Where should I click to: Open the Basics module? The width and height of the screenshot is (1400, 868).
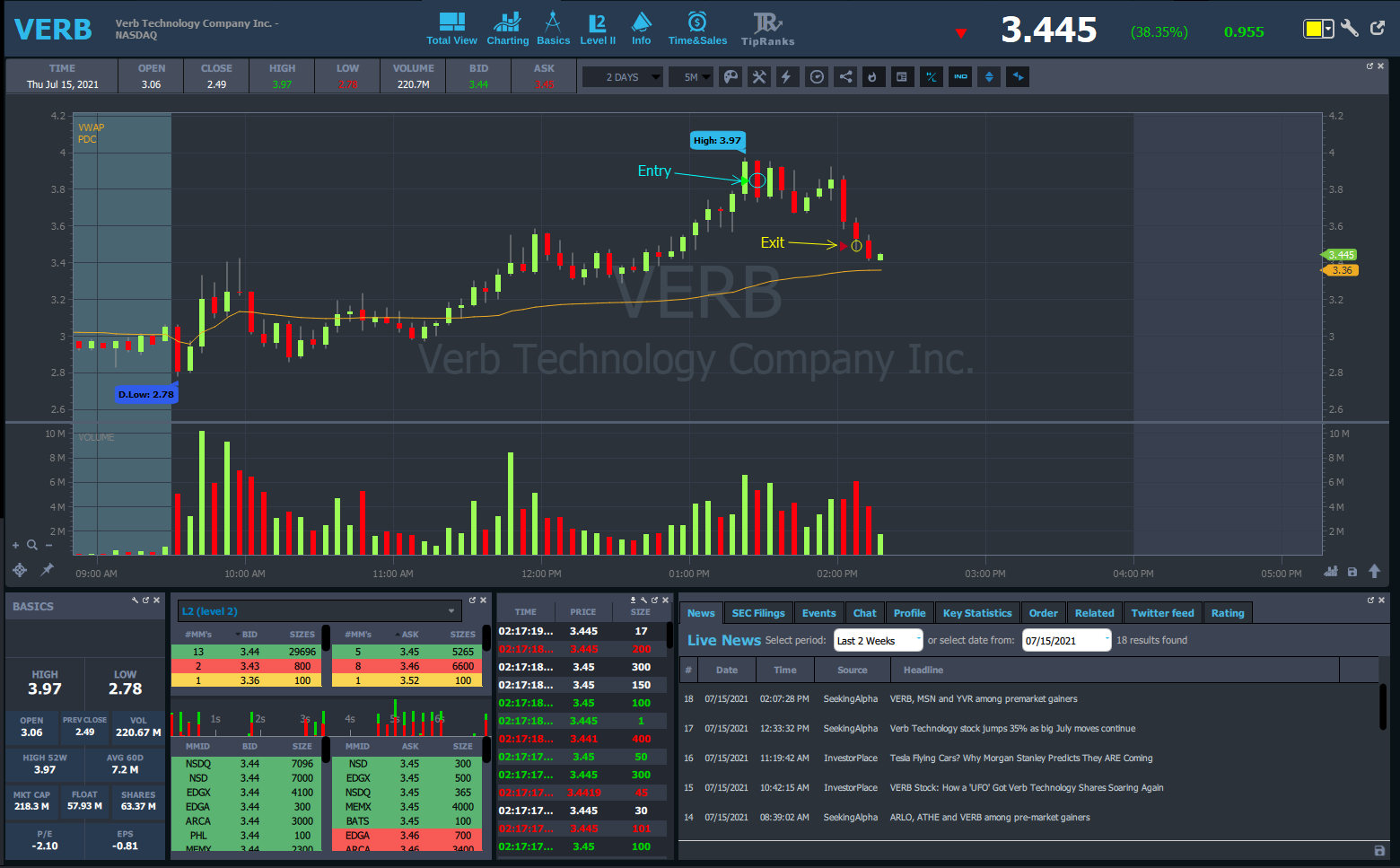(553, 29)
